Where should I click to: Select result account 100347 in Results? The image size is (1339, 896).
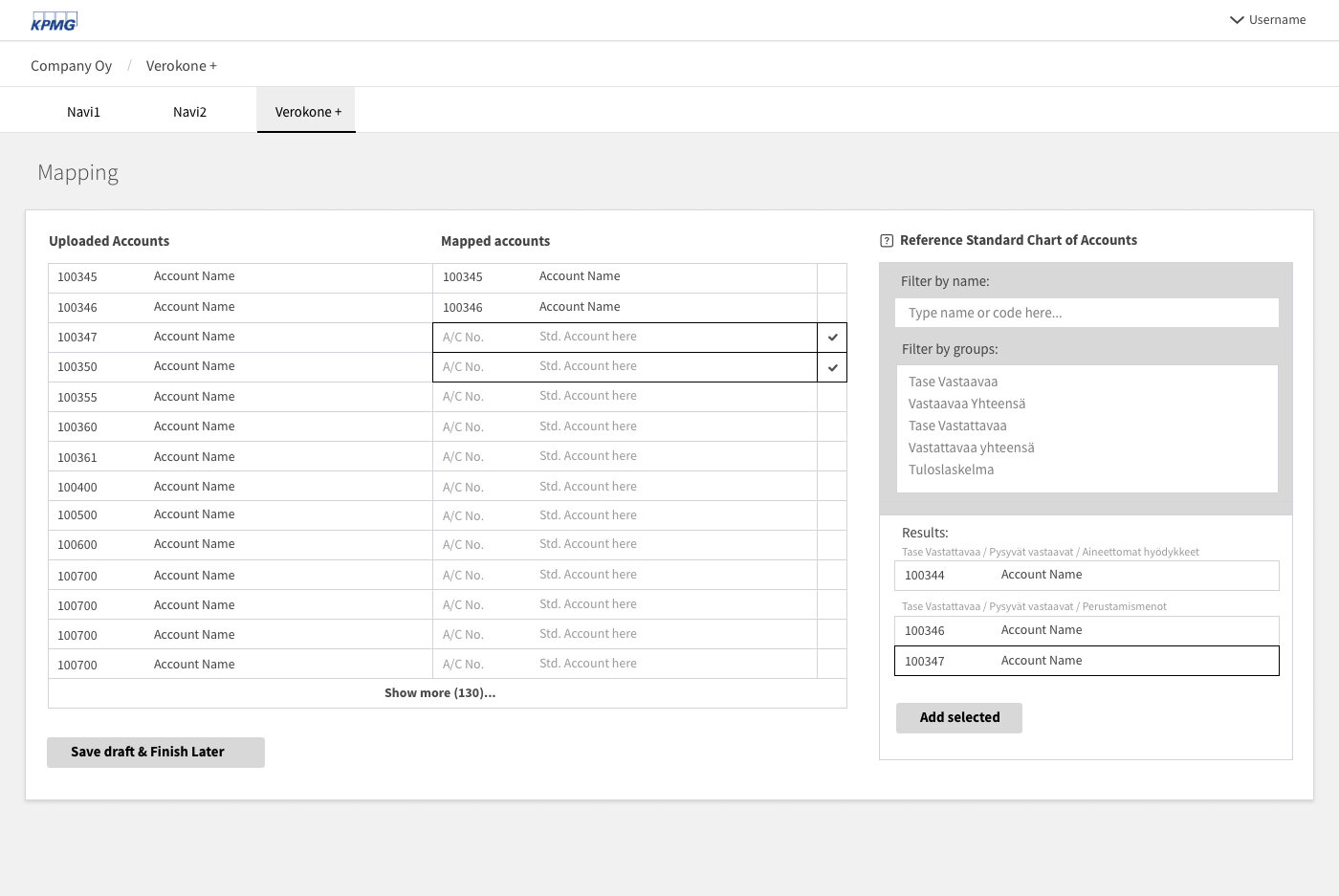pos(1087,661)
